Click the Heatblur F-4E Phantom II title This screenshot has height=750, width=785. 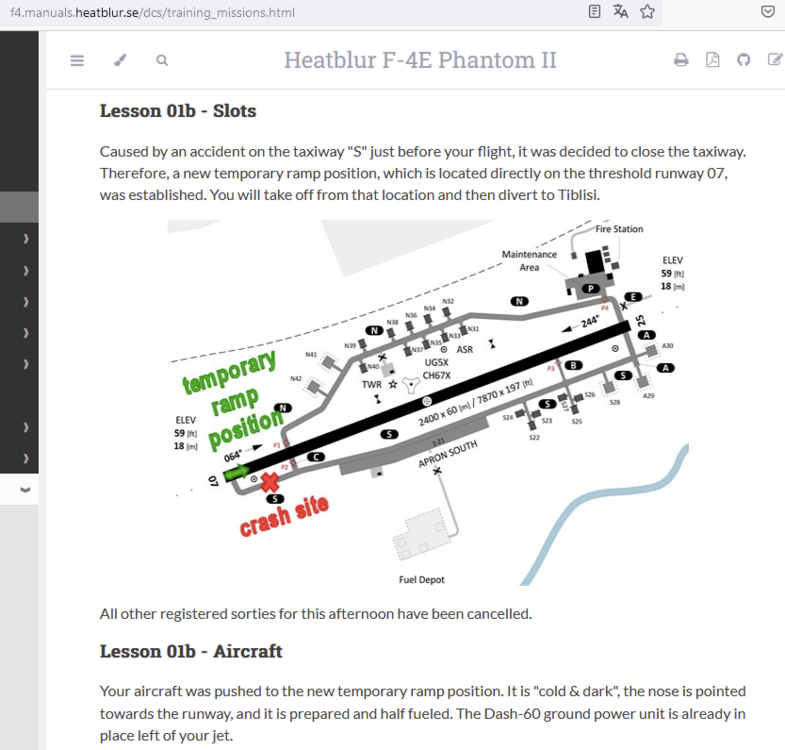(x=420, y=60)
